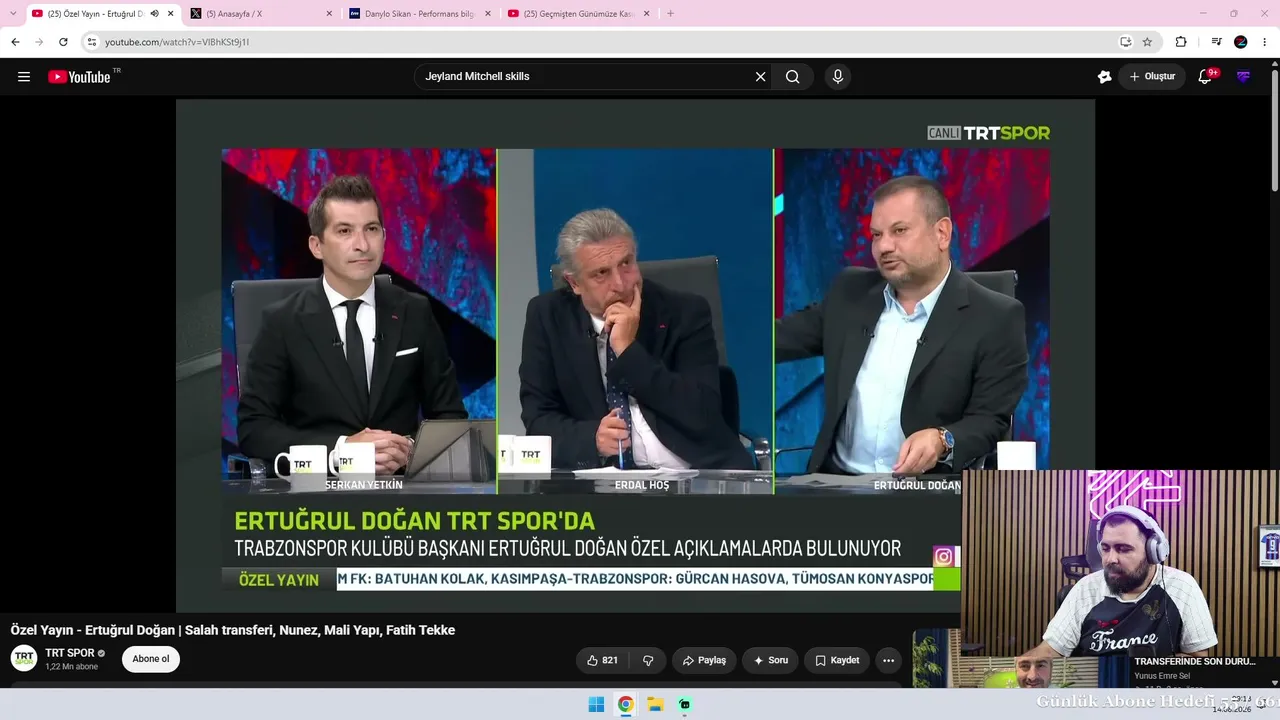This screenshot has height=720, width=1280.
Task: Open the YouTube account avatar menu
Action: coord(1243,77)
